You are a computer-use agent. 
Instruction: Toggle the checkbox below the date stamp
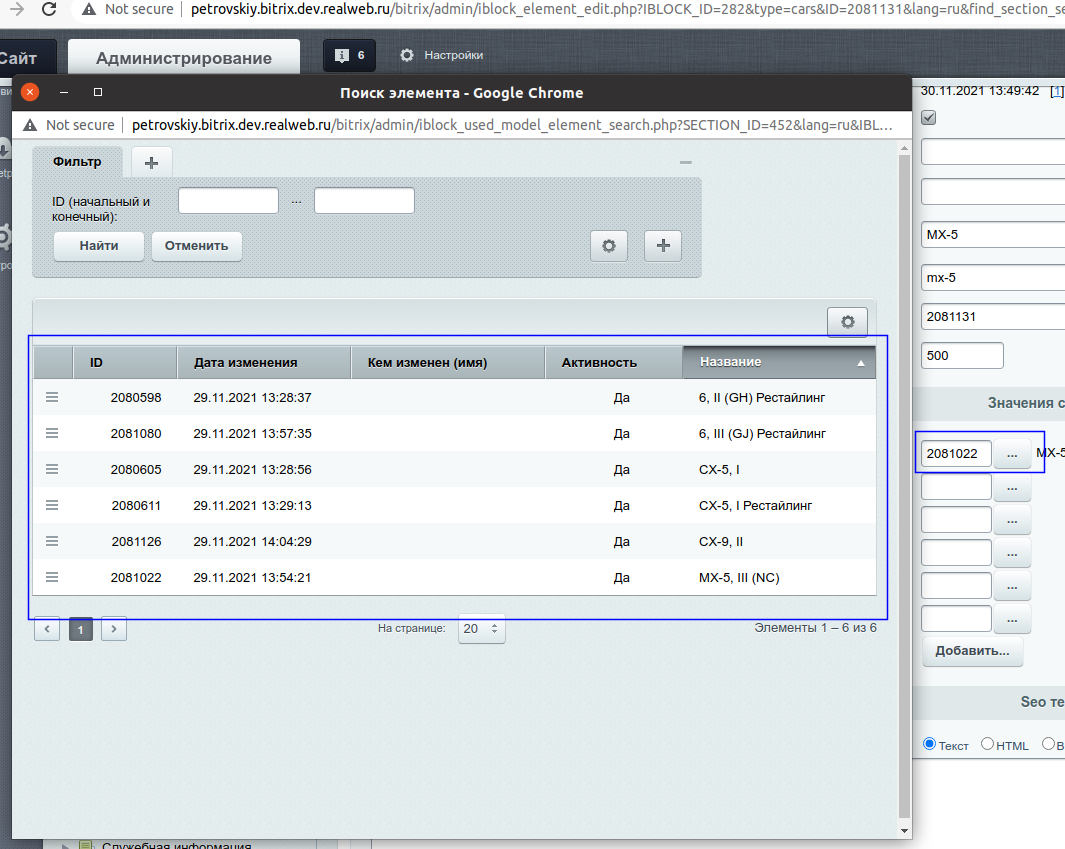click(928, 118)
